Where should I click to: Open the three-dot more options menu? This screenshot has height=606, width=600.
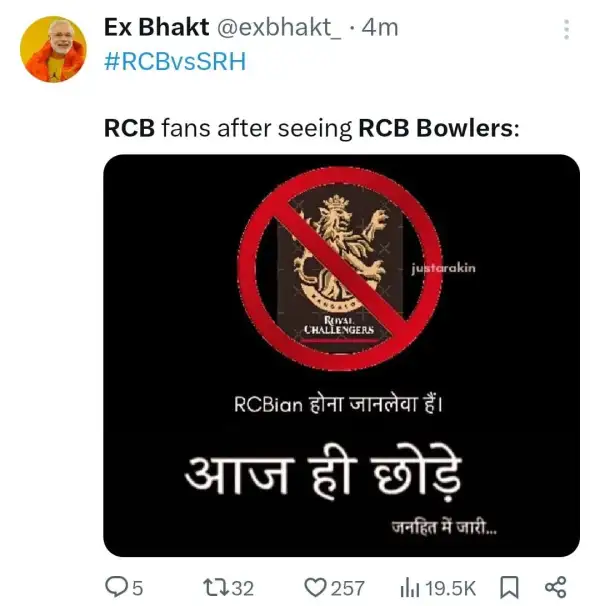click(x=566, y=29)
